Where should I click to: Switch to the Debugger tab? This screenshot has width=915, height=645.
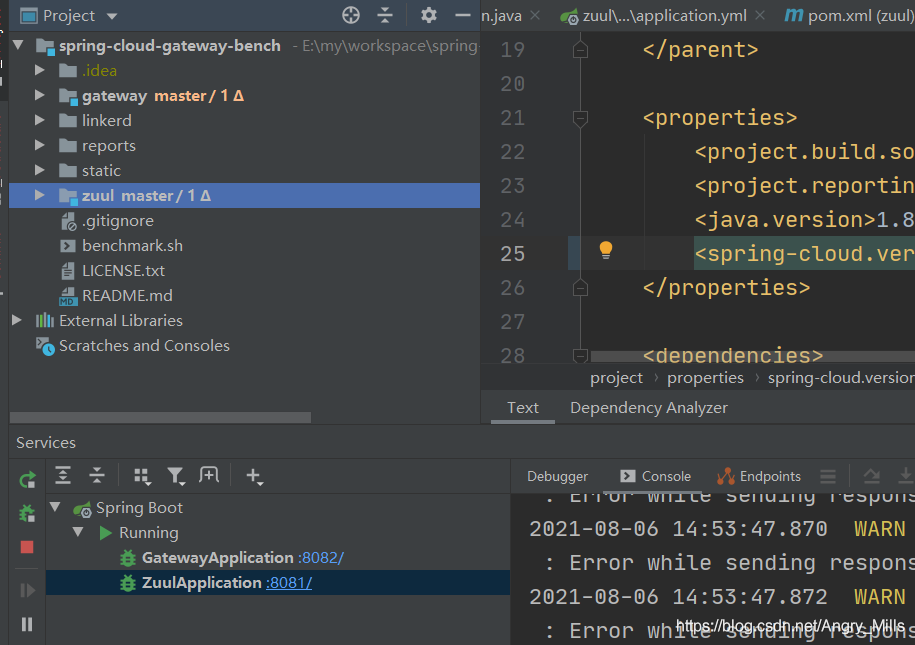pos(557,476)
